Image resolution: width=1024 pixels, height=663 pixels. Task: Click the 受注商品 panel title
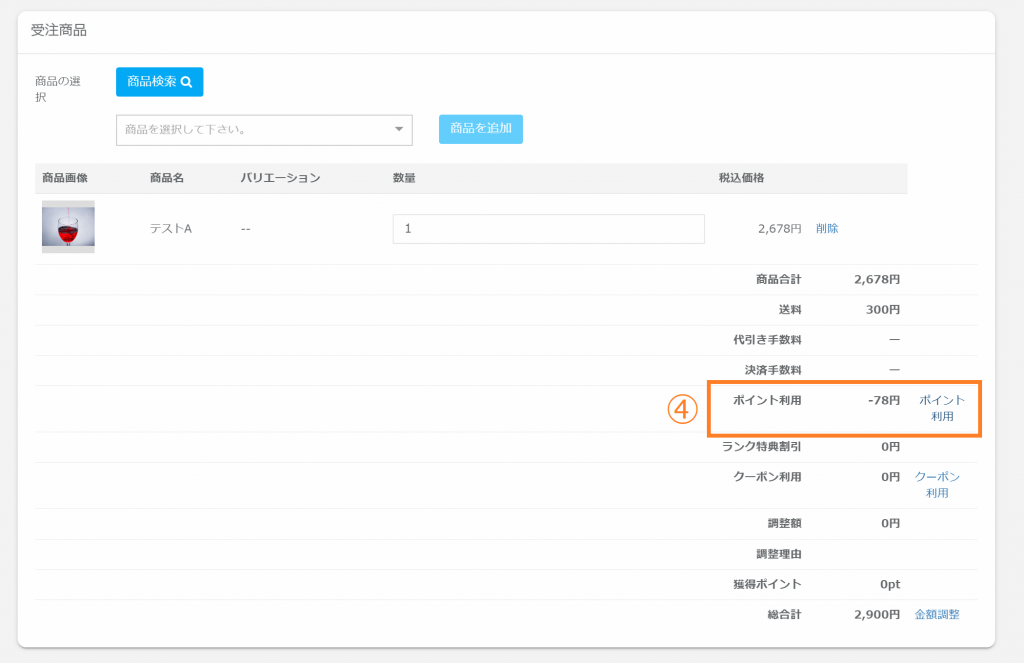[59, 31]
